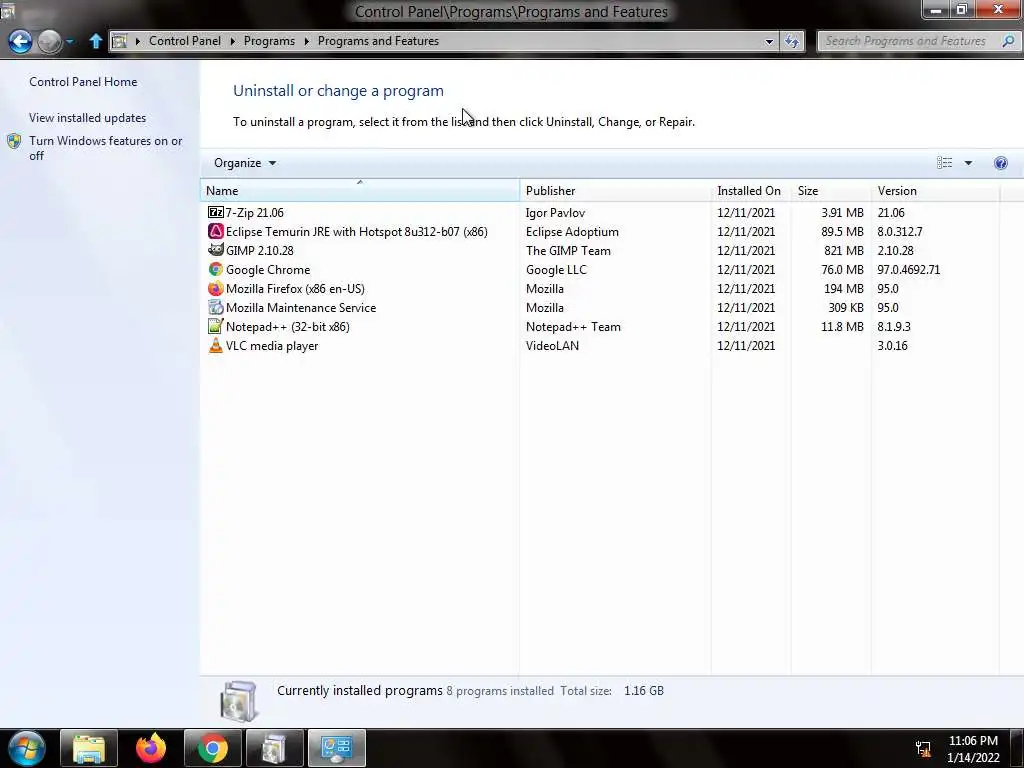Open the address bar history dropdown
Viewport: 1024px width, 768px height.
[769, 41]
